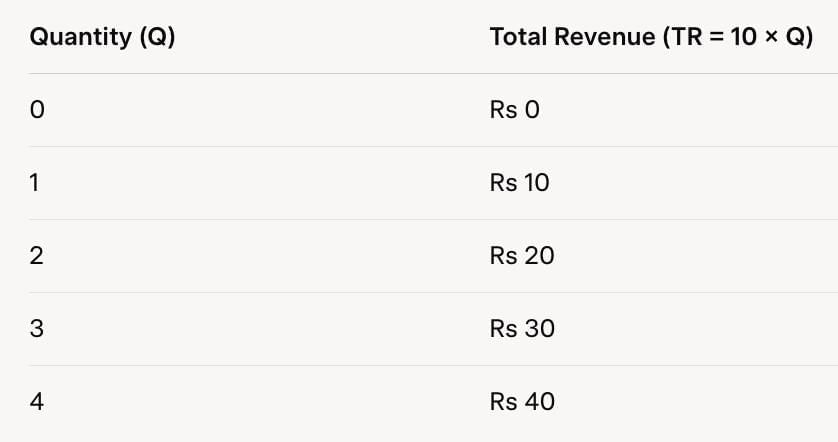
Task: Select the quantity cell showing 4
Action: point(37,402)
